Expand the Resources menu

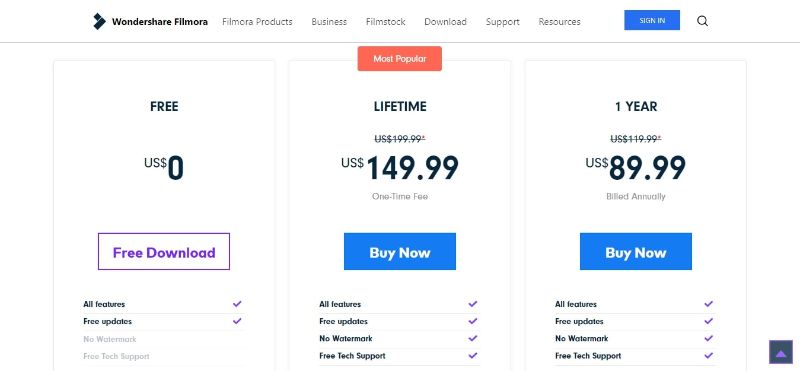[x=559, y=21]
